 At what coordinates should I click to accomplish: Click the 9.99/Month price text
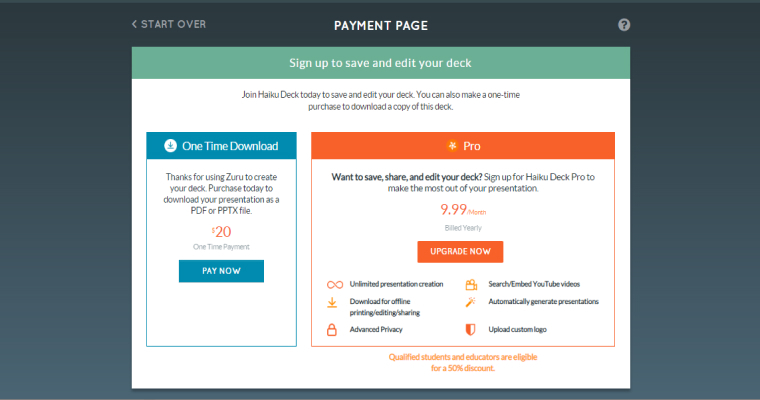[x=460, y=211]
